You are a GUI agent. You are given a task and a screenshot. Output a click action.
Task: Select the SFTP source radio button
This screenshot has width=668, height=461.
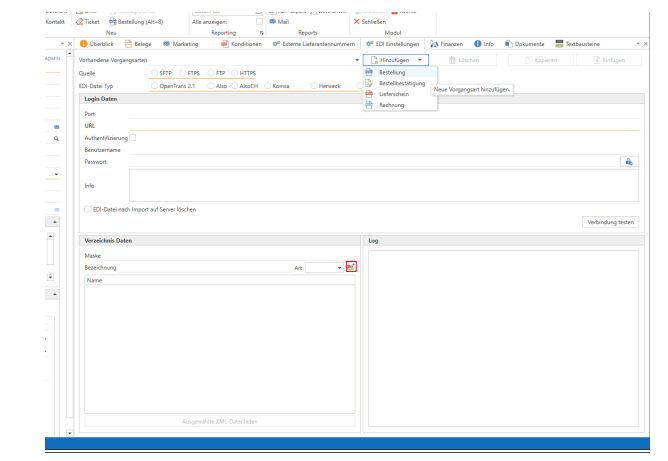point(153,74)
